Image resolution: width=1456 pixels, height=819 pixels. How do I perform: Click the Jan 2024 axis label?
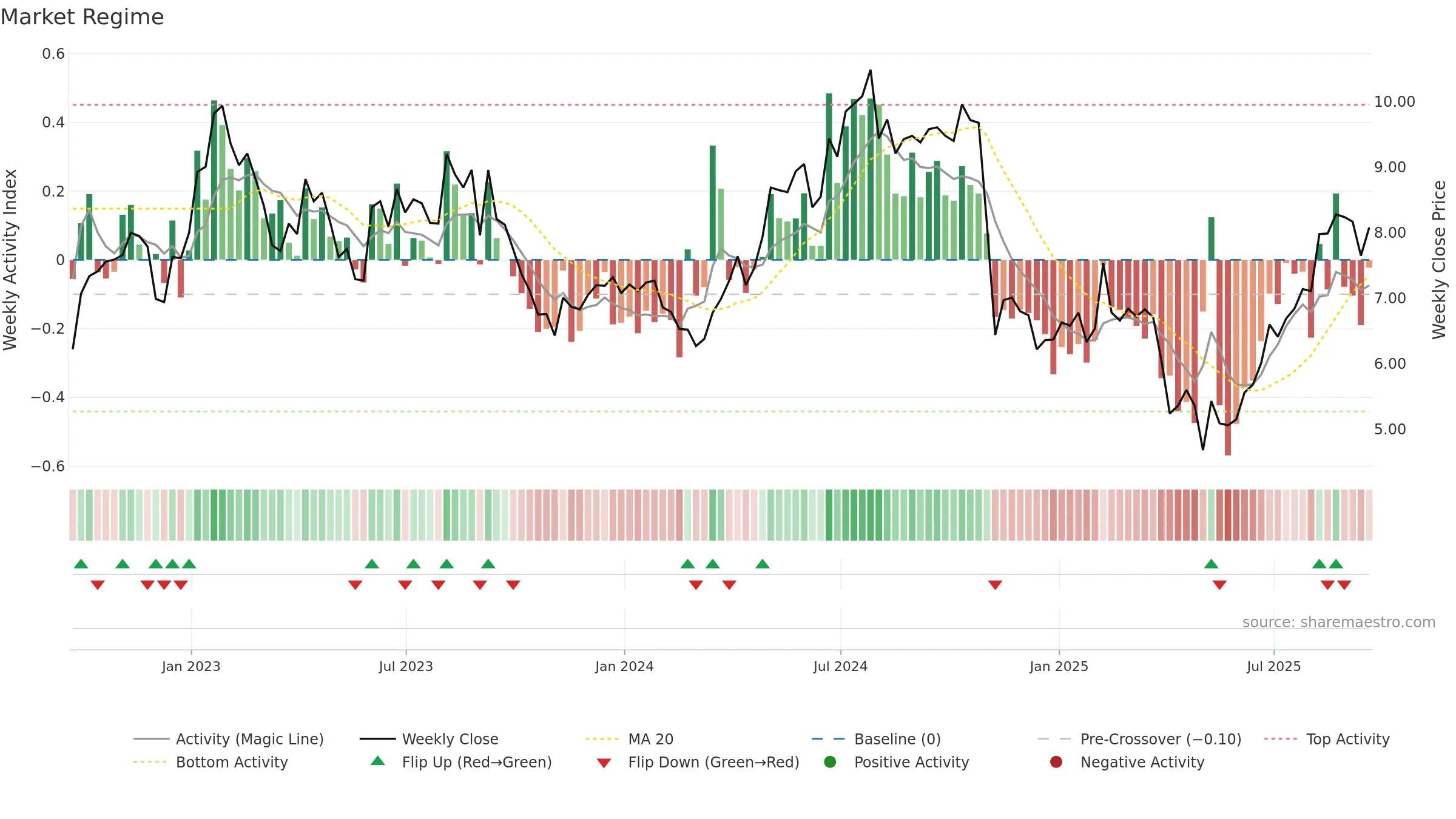pyautogui.click(x=624, y=667)
